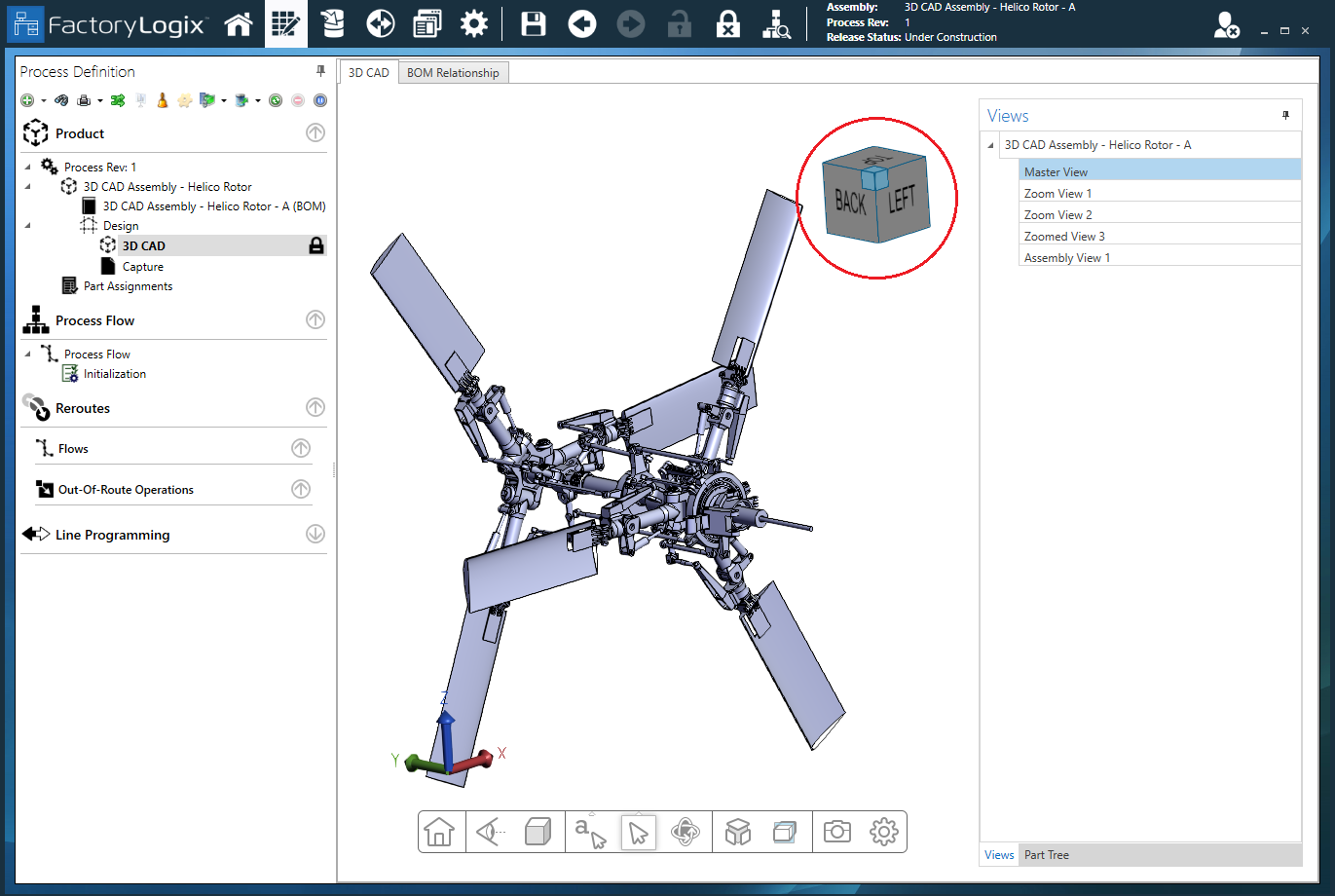This screenshot has height=896, width=1335.
Task: Click the Home view icon in viewer toolbar
Action: point(441,832)
